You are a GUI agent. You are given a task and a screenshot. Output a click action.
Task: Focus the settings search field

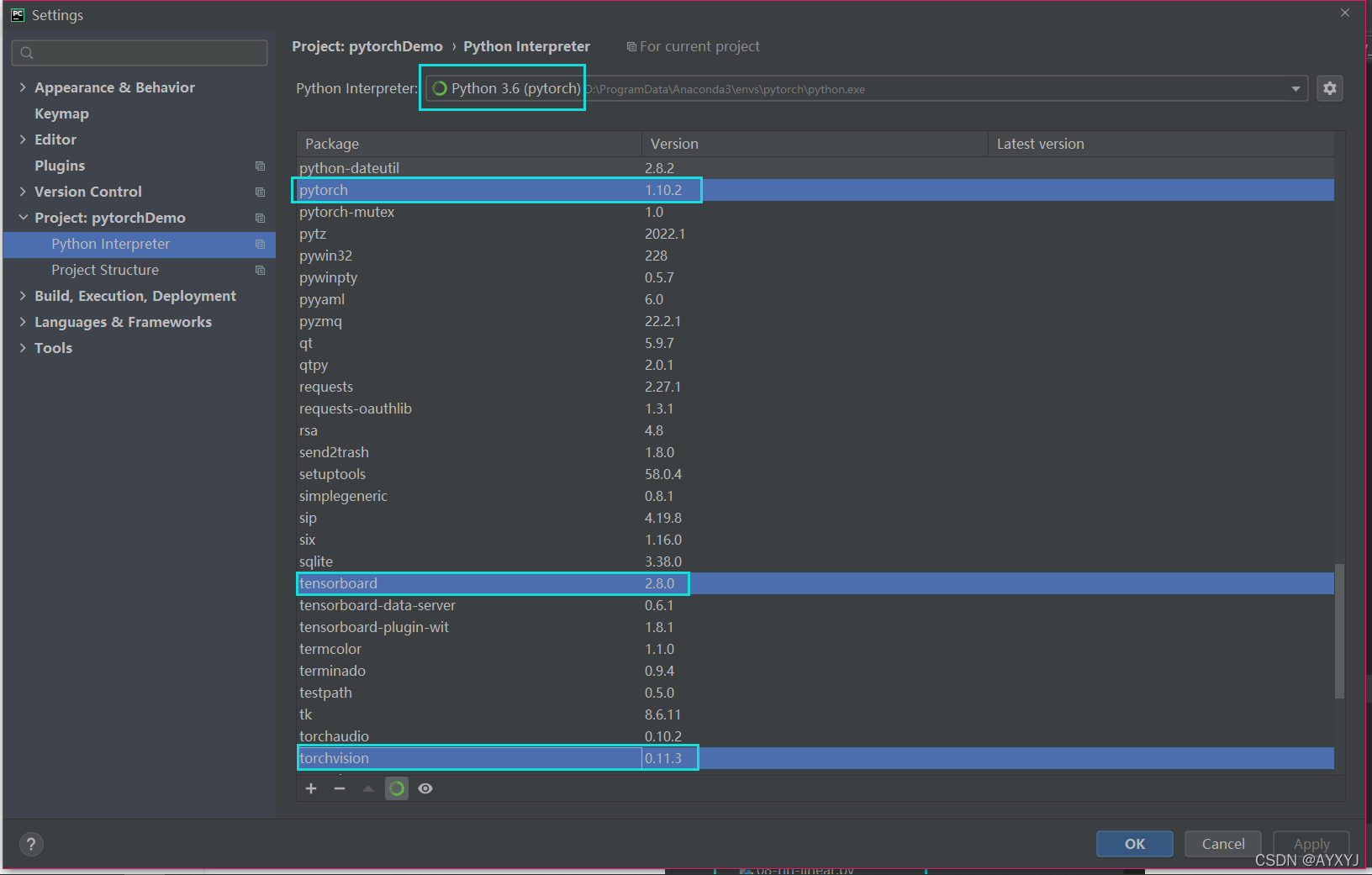click(140, 53)
